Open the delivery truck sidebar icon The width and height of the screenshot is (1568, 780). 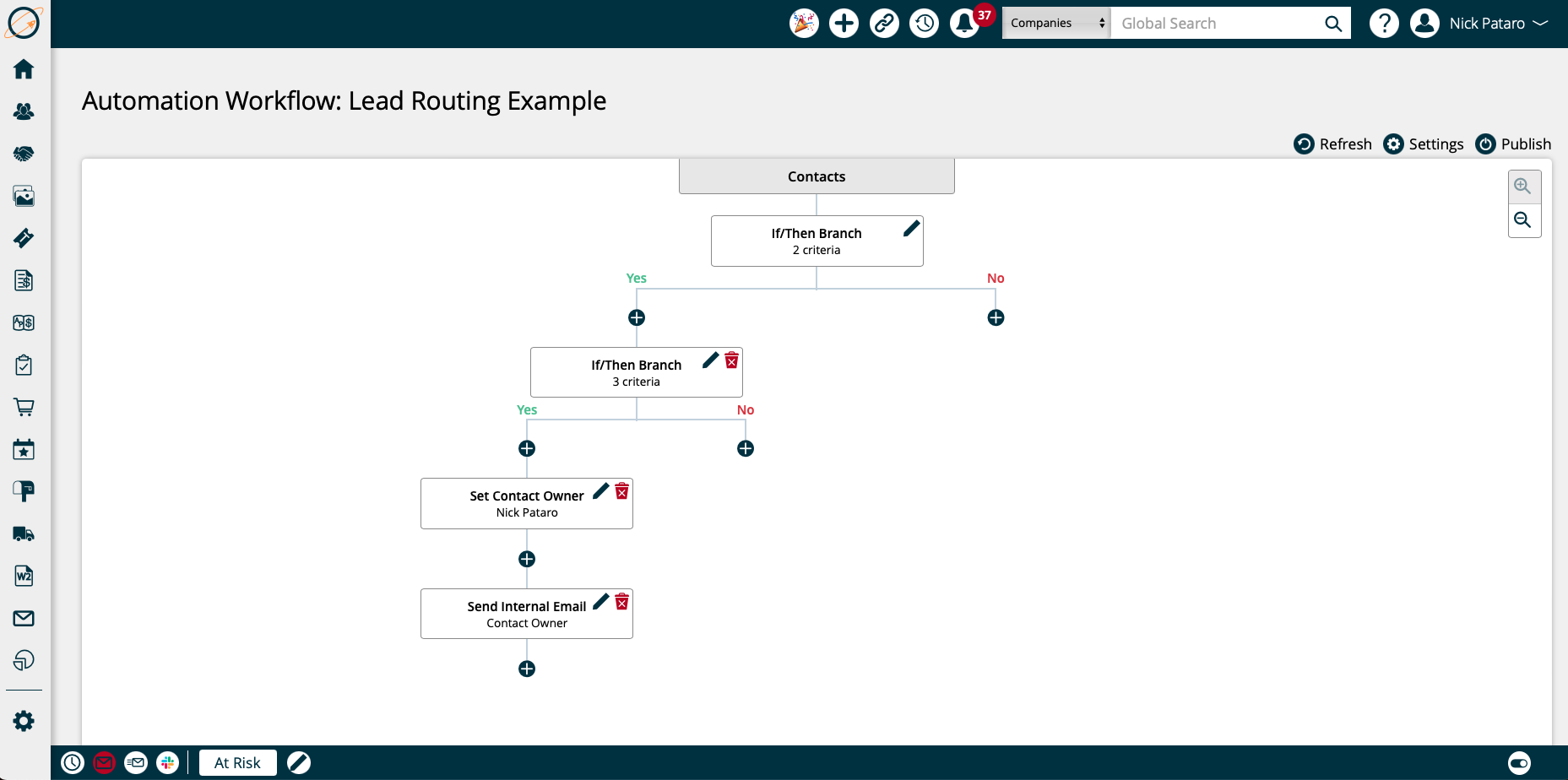click(x=24, y=534)
